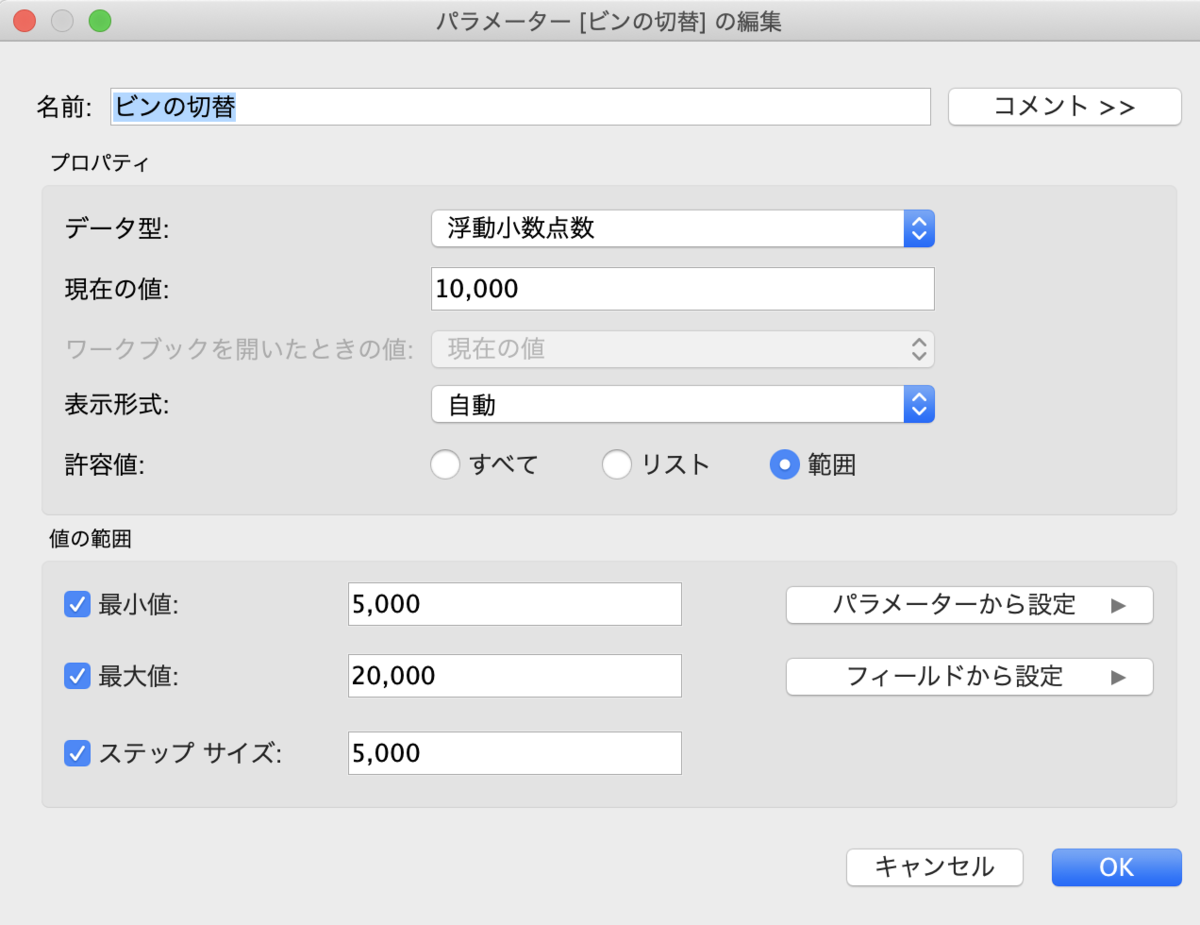
Task: Click the プロパティ section heading
Action: (99, 163)
